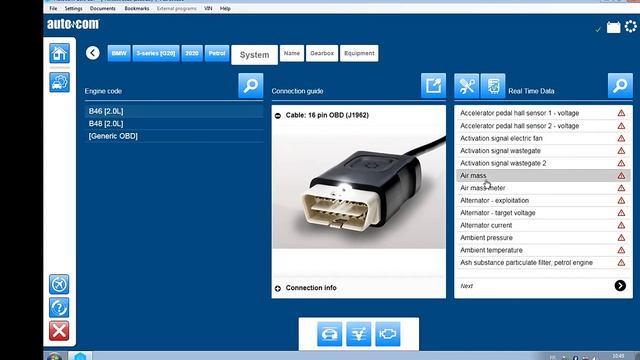Open the External programs menu
This screenshot has width=640, height=360.
pyautogui.click(x=176, y=8)
